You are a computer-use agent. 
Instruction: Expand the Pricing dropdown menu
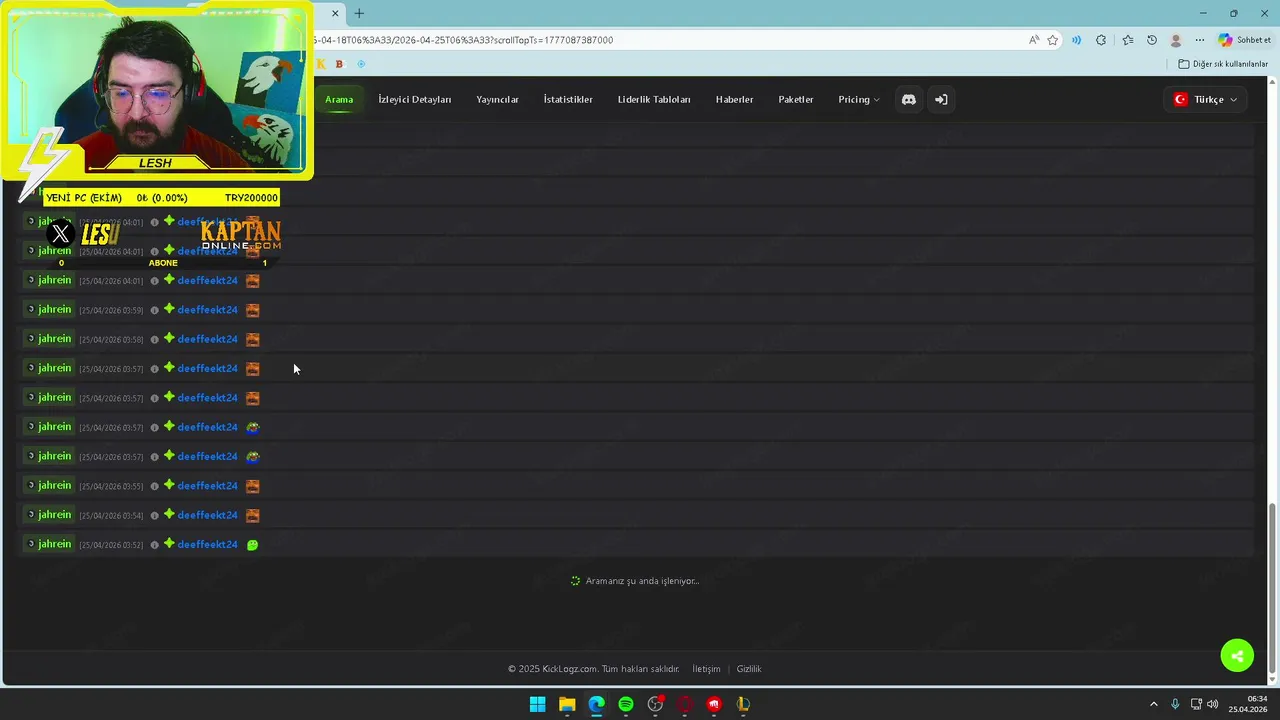(859, 99)
